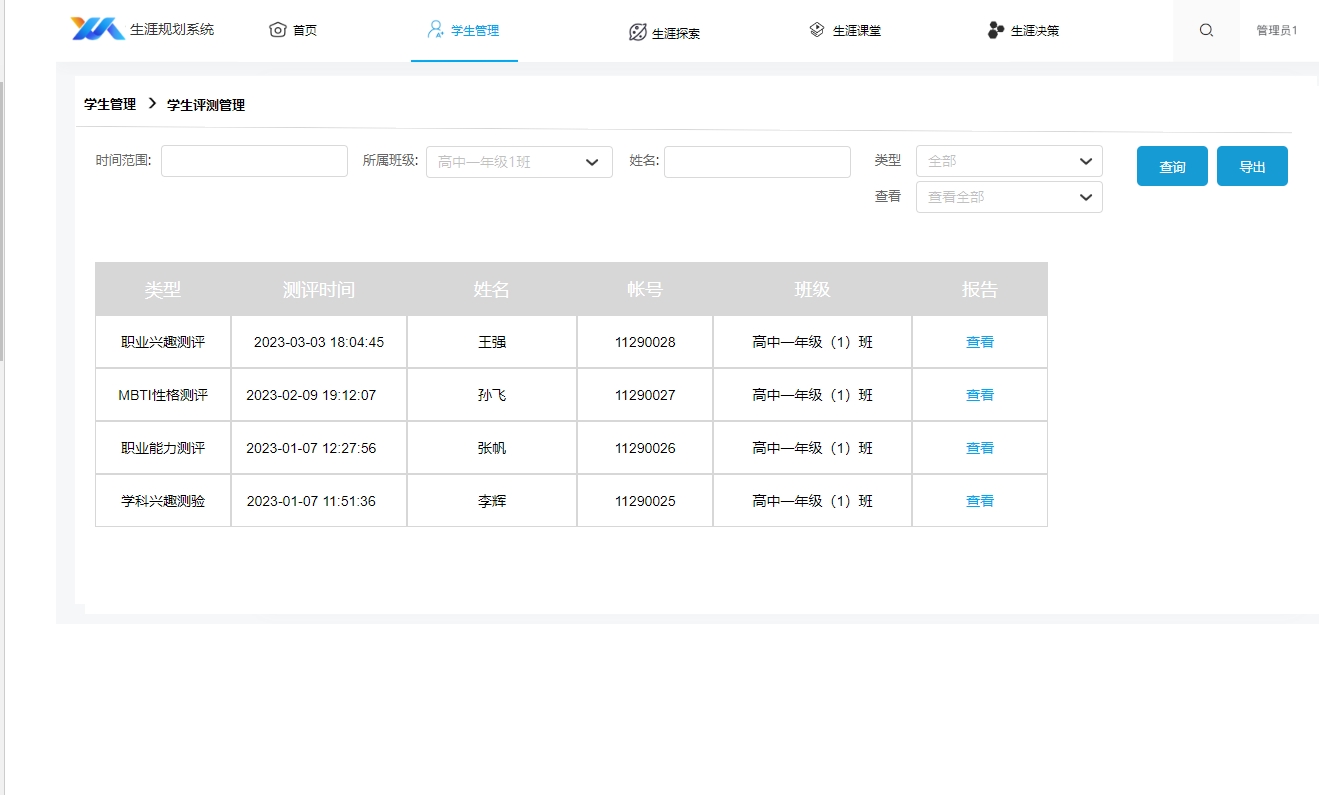Click account number 11290027
1319x795 pixels.
645,395
